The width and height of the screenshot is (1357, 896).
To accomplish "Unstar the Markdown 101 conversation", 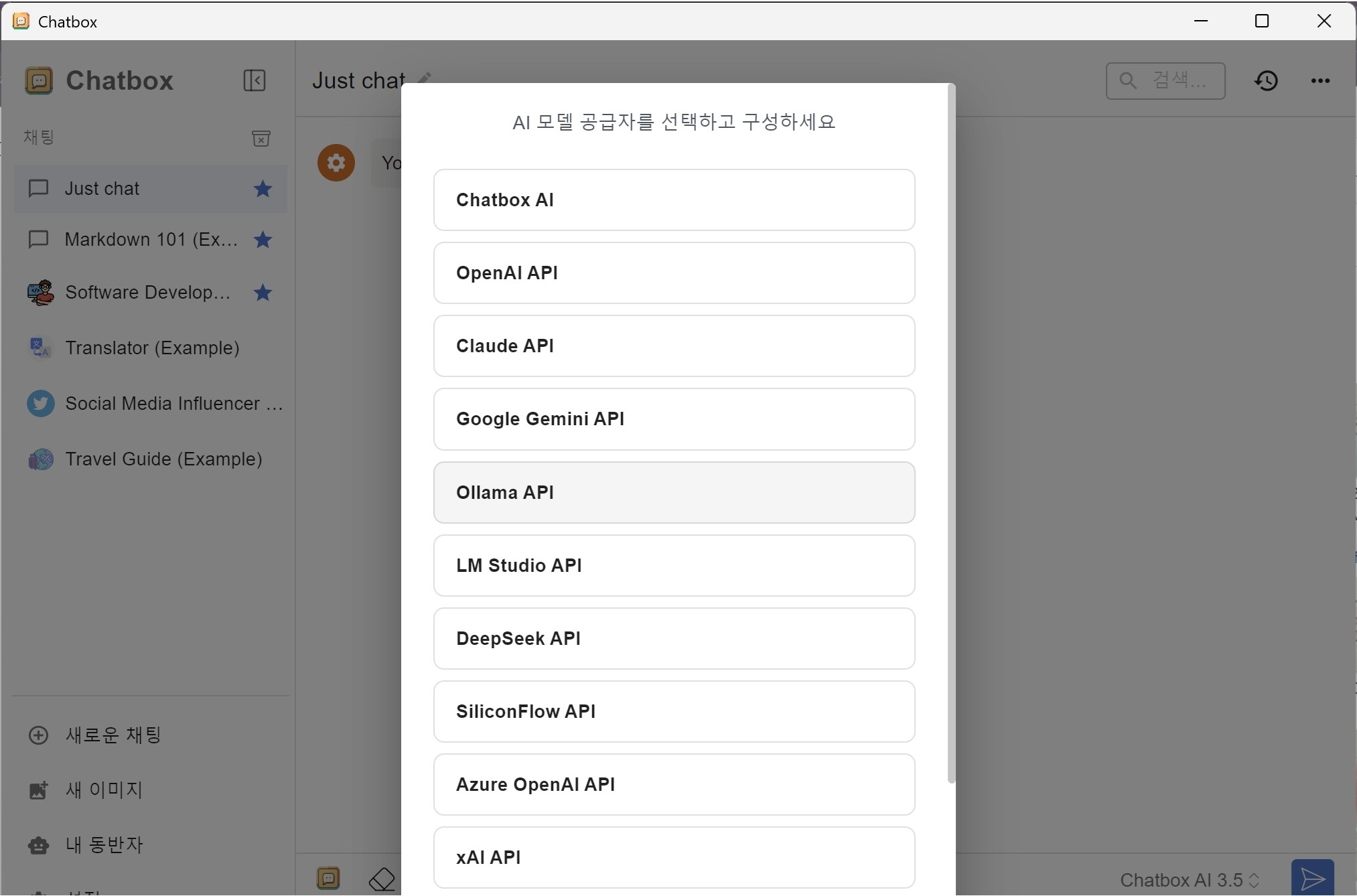I will click(263, 240).
